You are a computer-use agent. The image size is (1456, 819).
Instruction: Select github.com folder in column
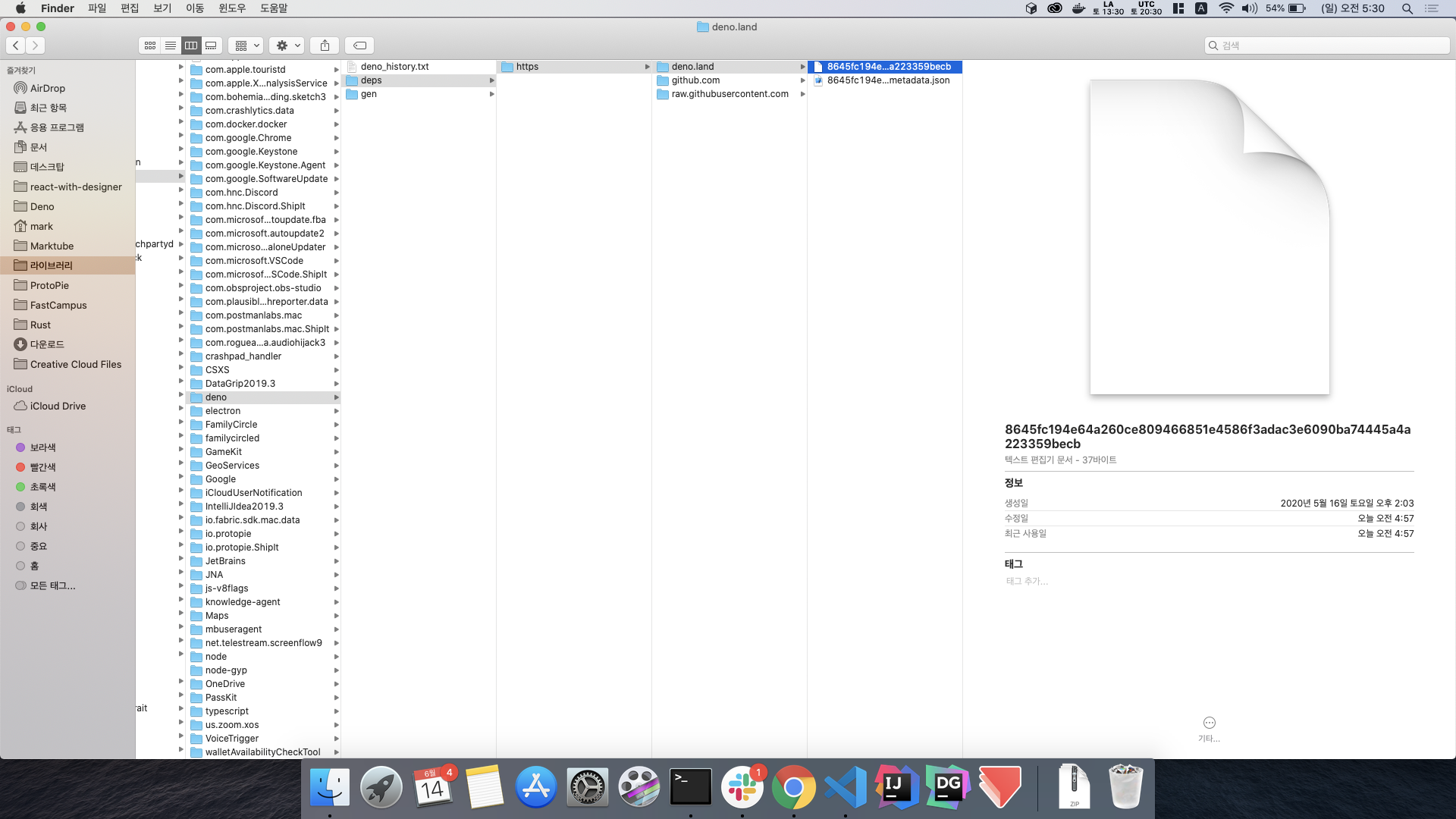695,80
